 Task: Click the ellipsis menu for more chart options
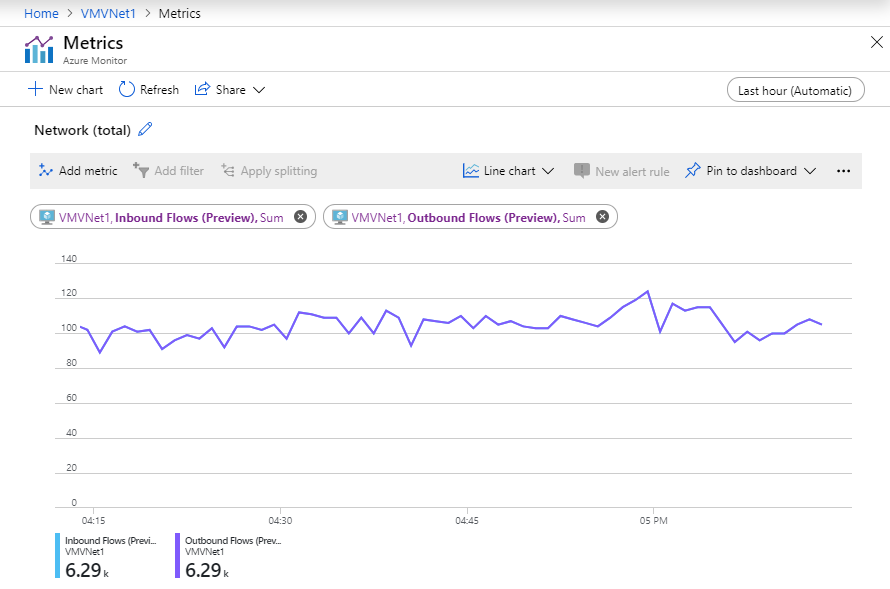tap(845, 170)
